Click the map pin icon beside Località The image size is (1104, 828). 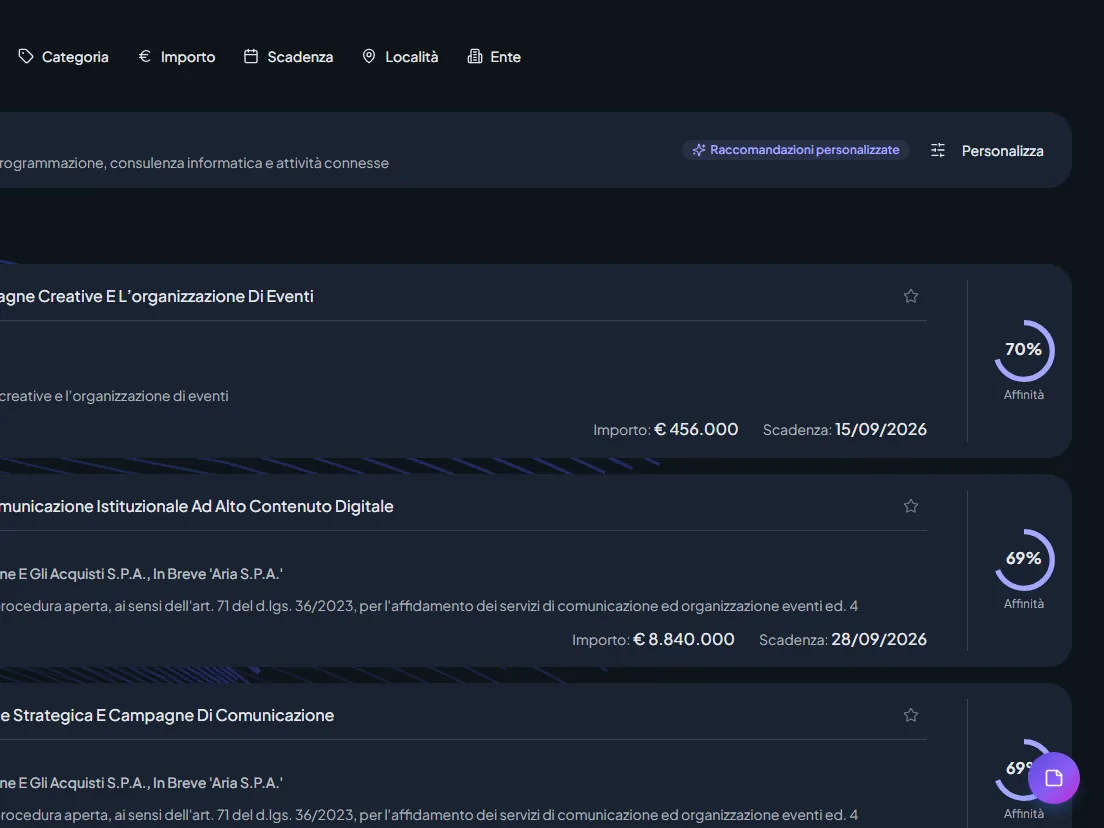click(369, 56)
